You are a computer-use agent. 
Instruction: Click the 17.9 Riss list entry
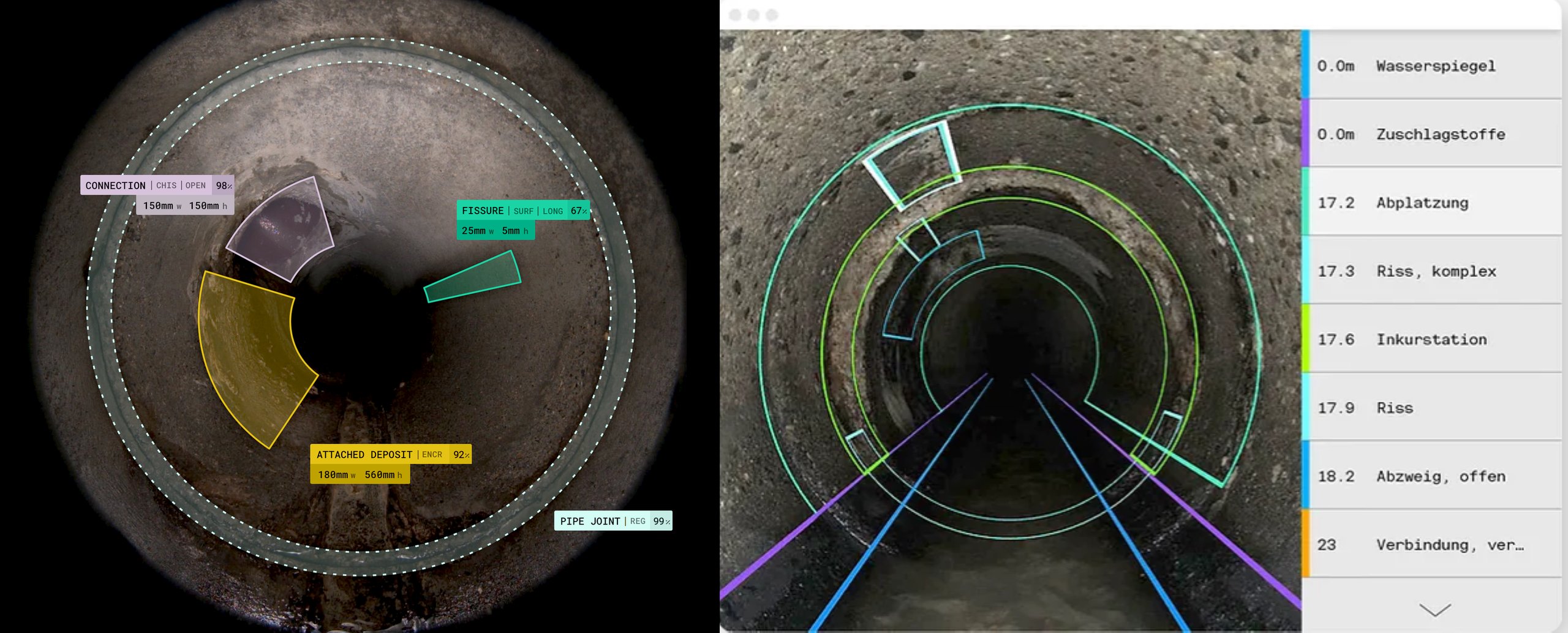(1434, 408)
